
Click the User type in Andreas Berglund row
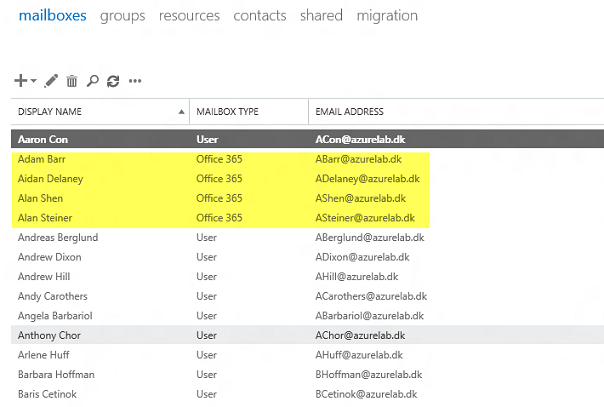pos(206,238)
